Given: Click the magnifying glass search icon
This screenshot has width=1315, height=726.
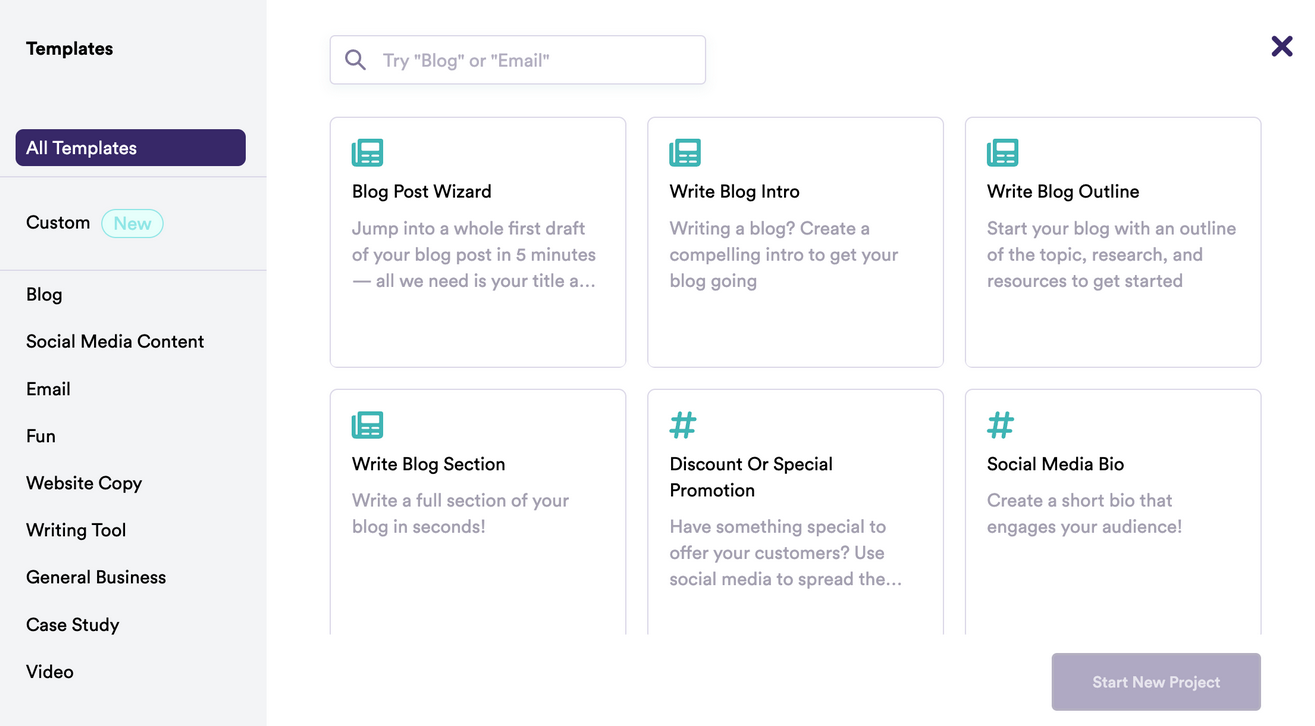Looking at the screenshot, I should [355, 60].
